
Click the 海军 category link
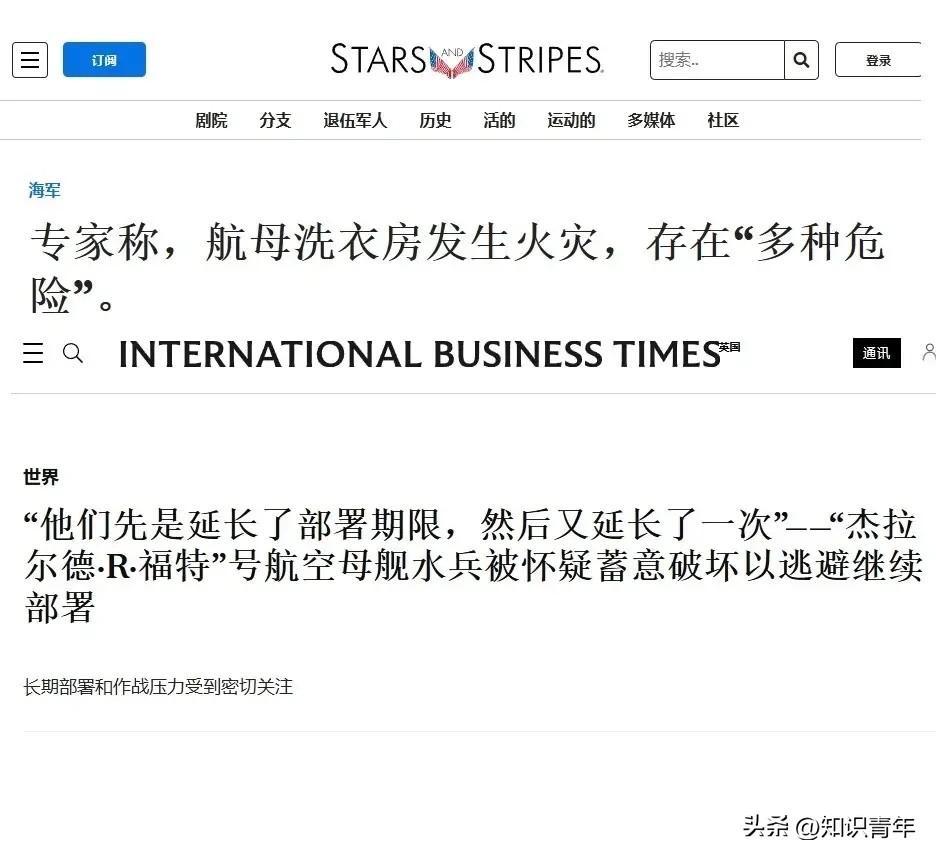[x=44, y=190]
